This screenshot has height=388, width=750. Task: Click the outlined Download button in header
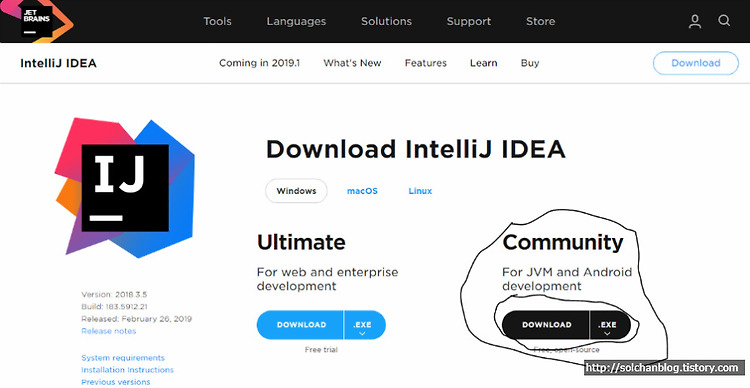(x=695, y=63)
